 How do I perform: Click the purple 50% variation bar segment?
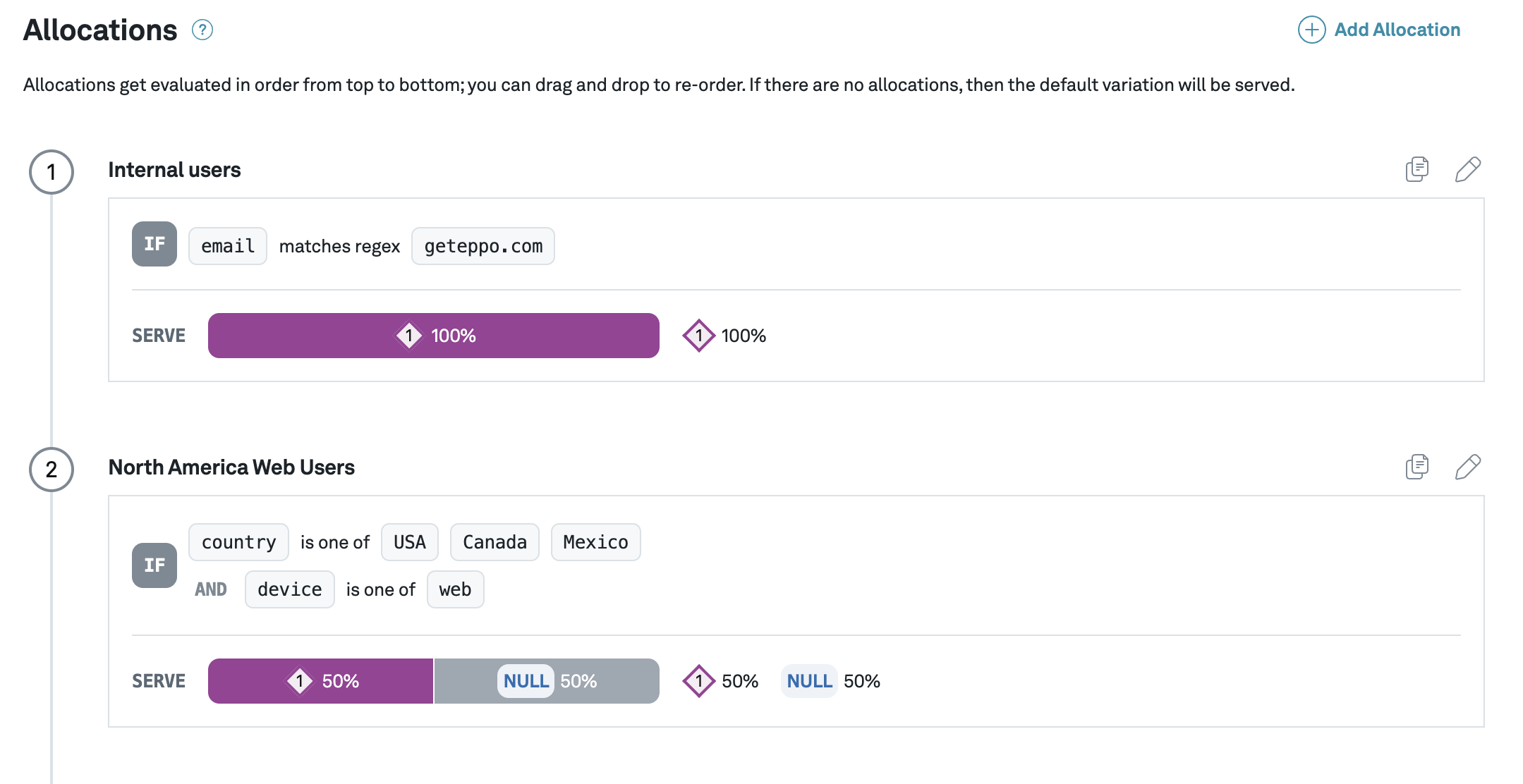pyautogui.click(x=320, y=681)
